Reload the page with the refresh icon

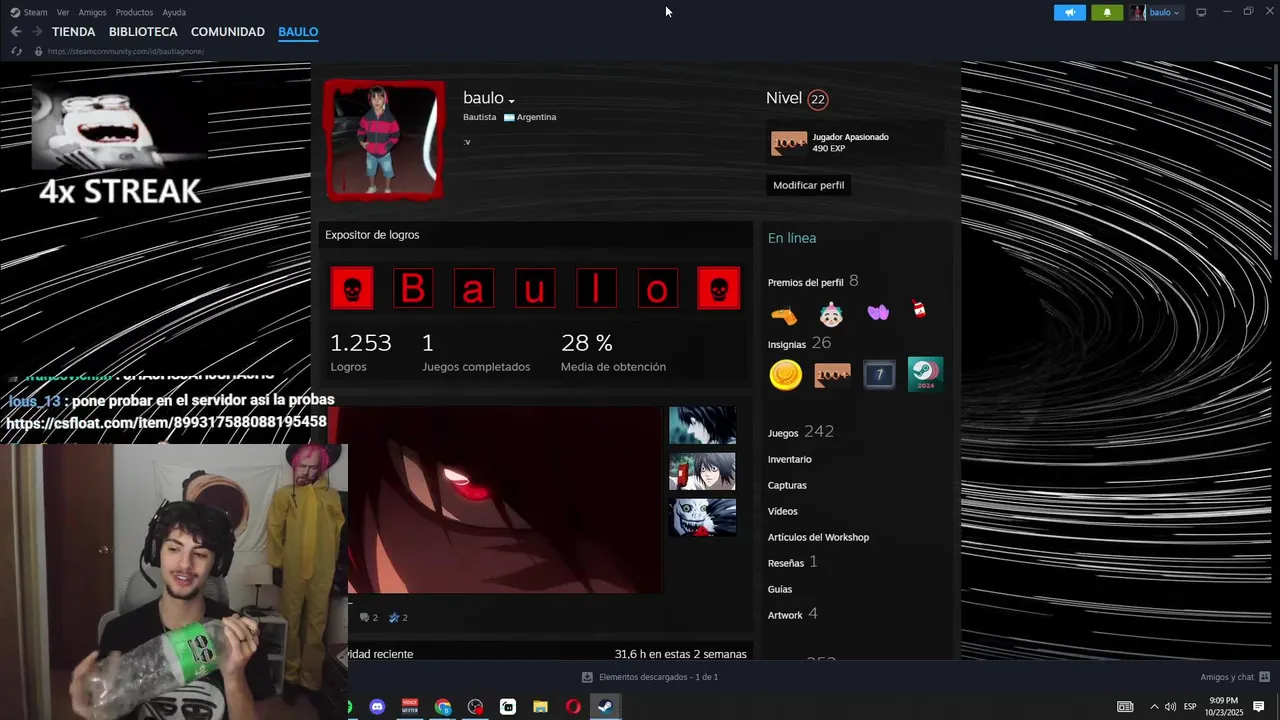click(x=17, y=51)
